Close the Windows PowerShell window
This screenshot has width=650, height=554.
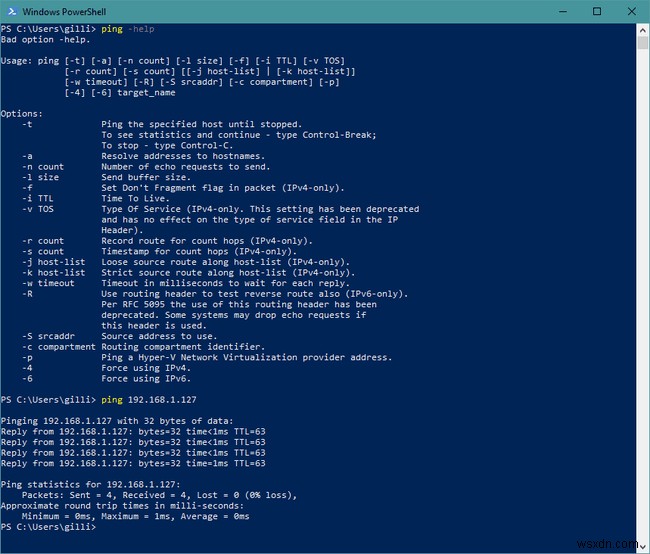632,12
